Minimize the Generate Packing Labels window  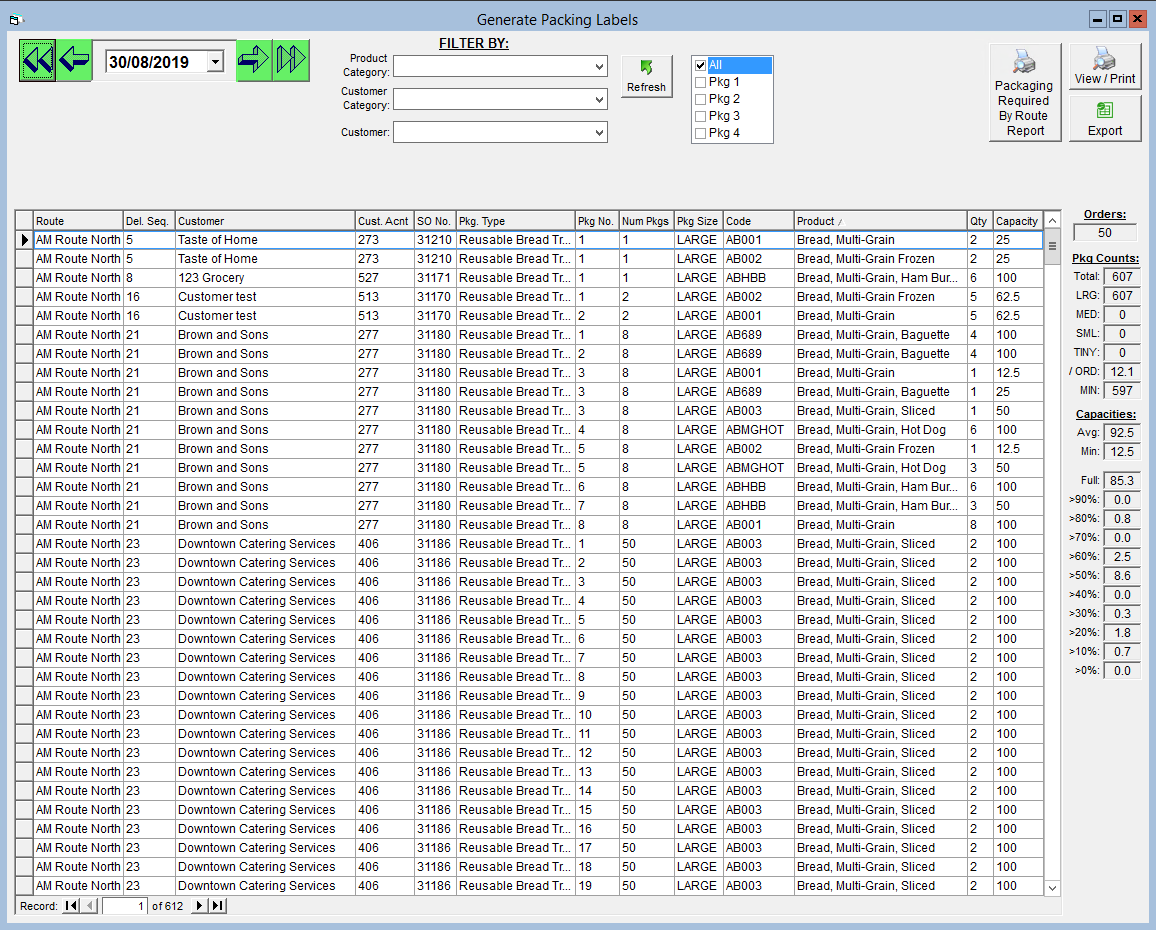[1098, 19]
